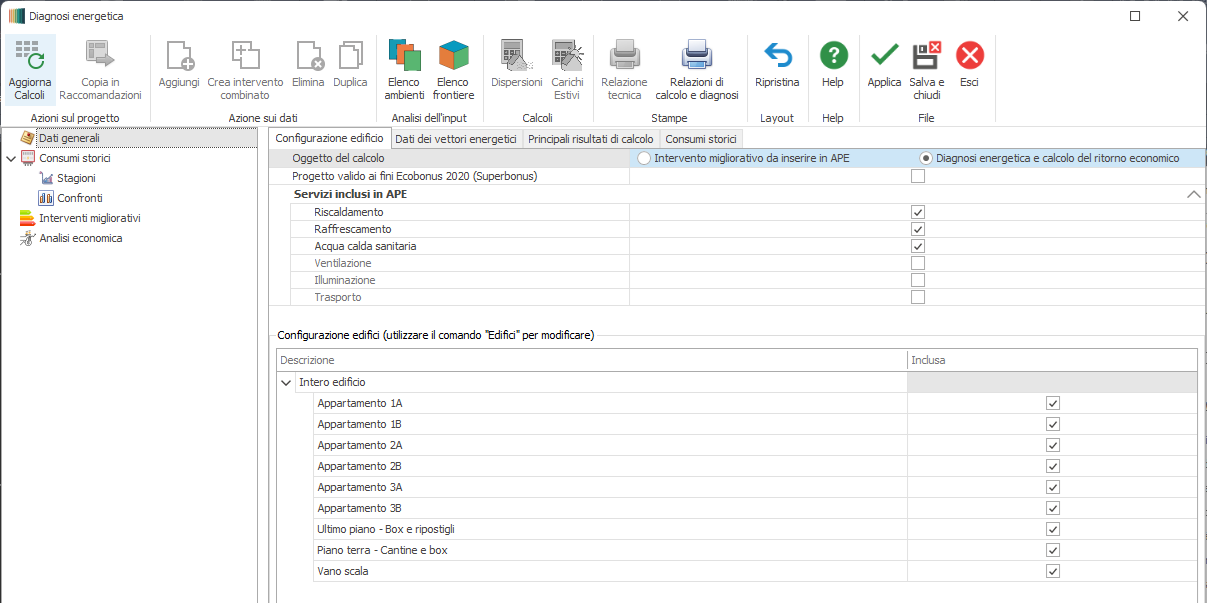Enable Ecobonus 2020 Superbonus checkbox

[x=917, y=176]
